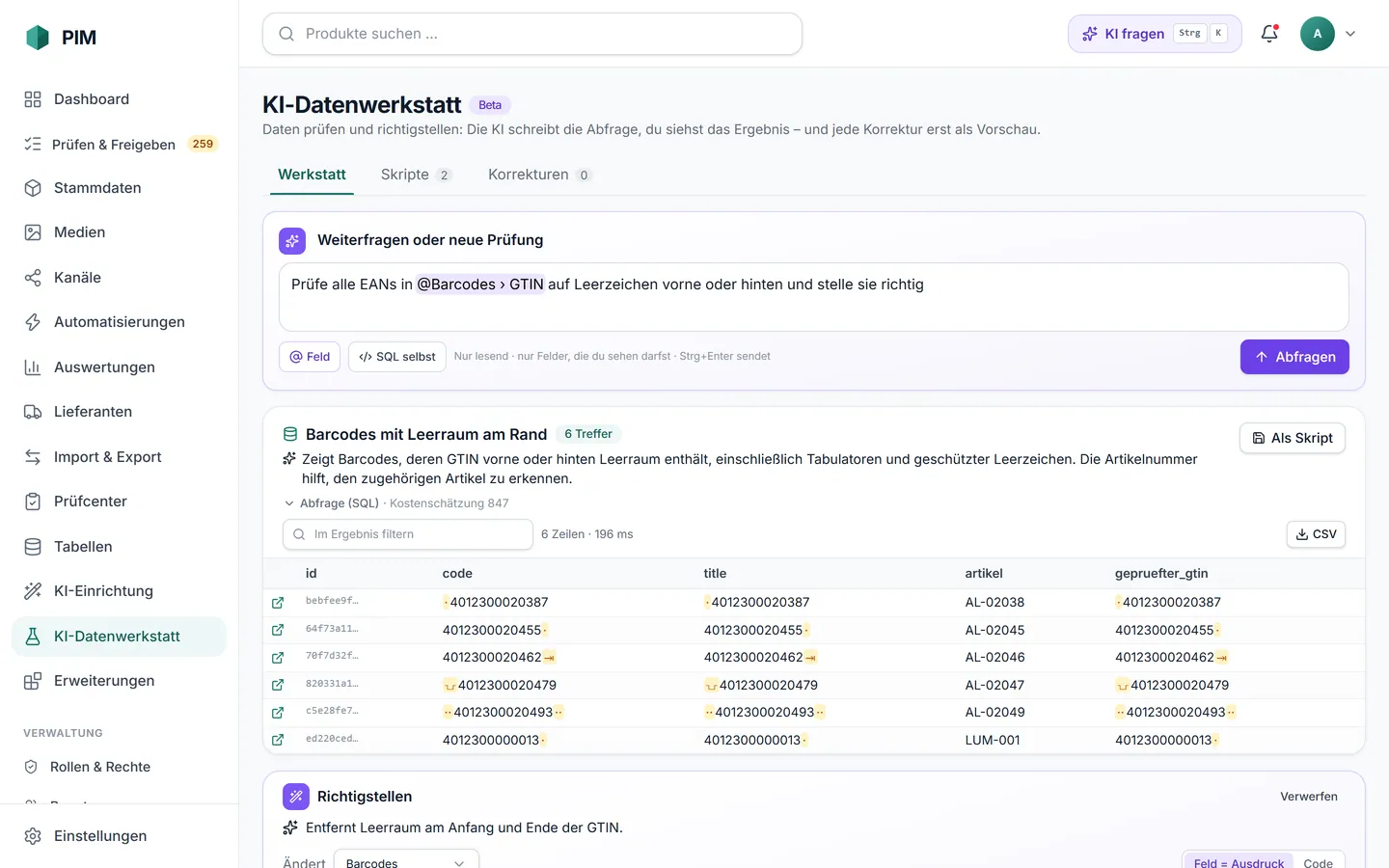Open record for article AL-02038
Image resolution: width=1389 pixels, height=868 pixels.
tap(278, 603)
